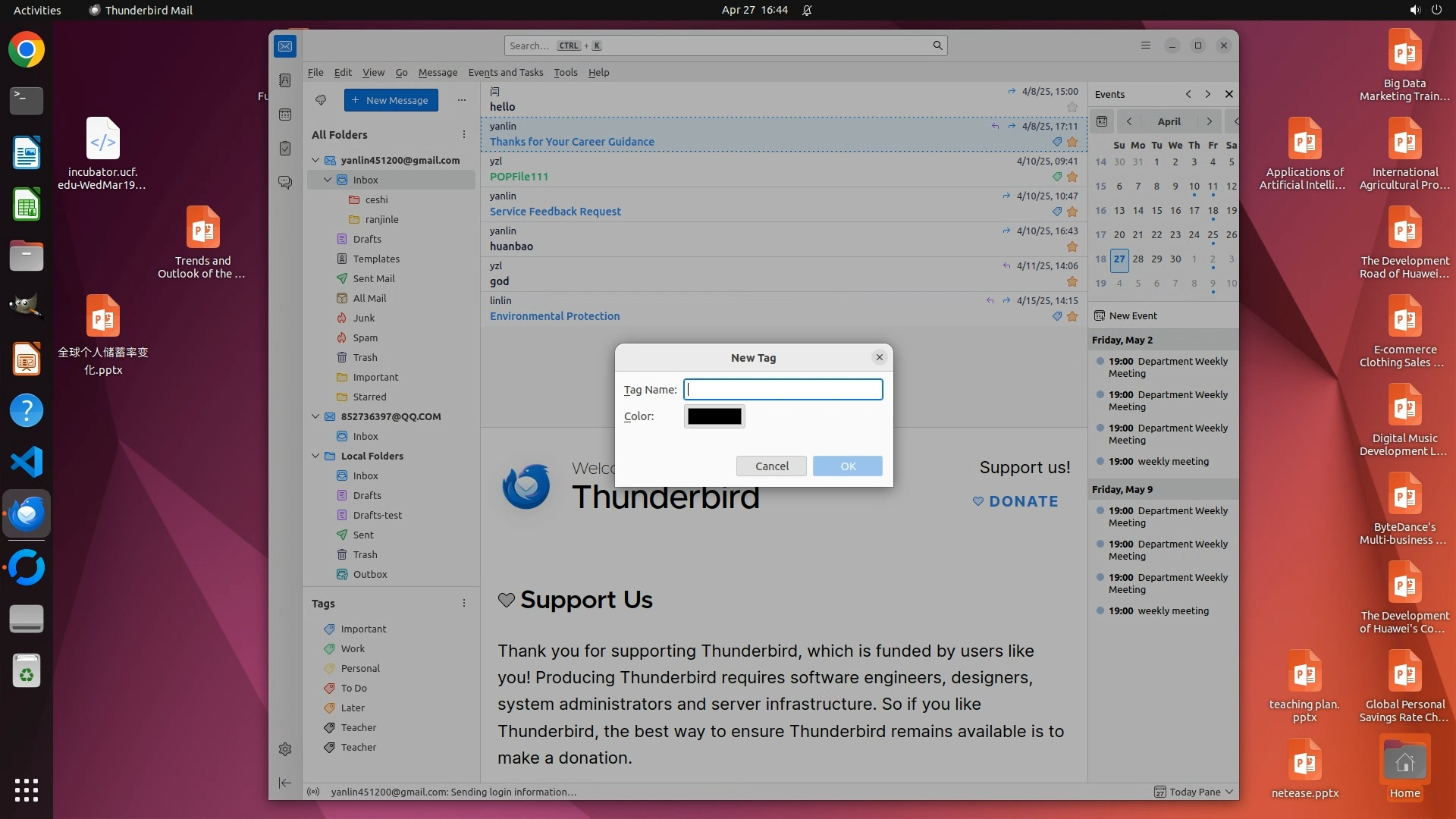1456x819 pixels.
Task: Click Cancel in New Tag dialog
Action: tap(771, 466)
